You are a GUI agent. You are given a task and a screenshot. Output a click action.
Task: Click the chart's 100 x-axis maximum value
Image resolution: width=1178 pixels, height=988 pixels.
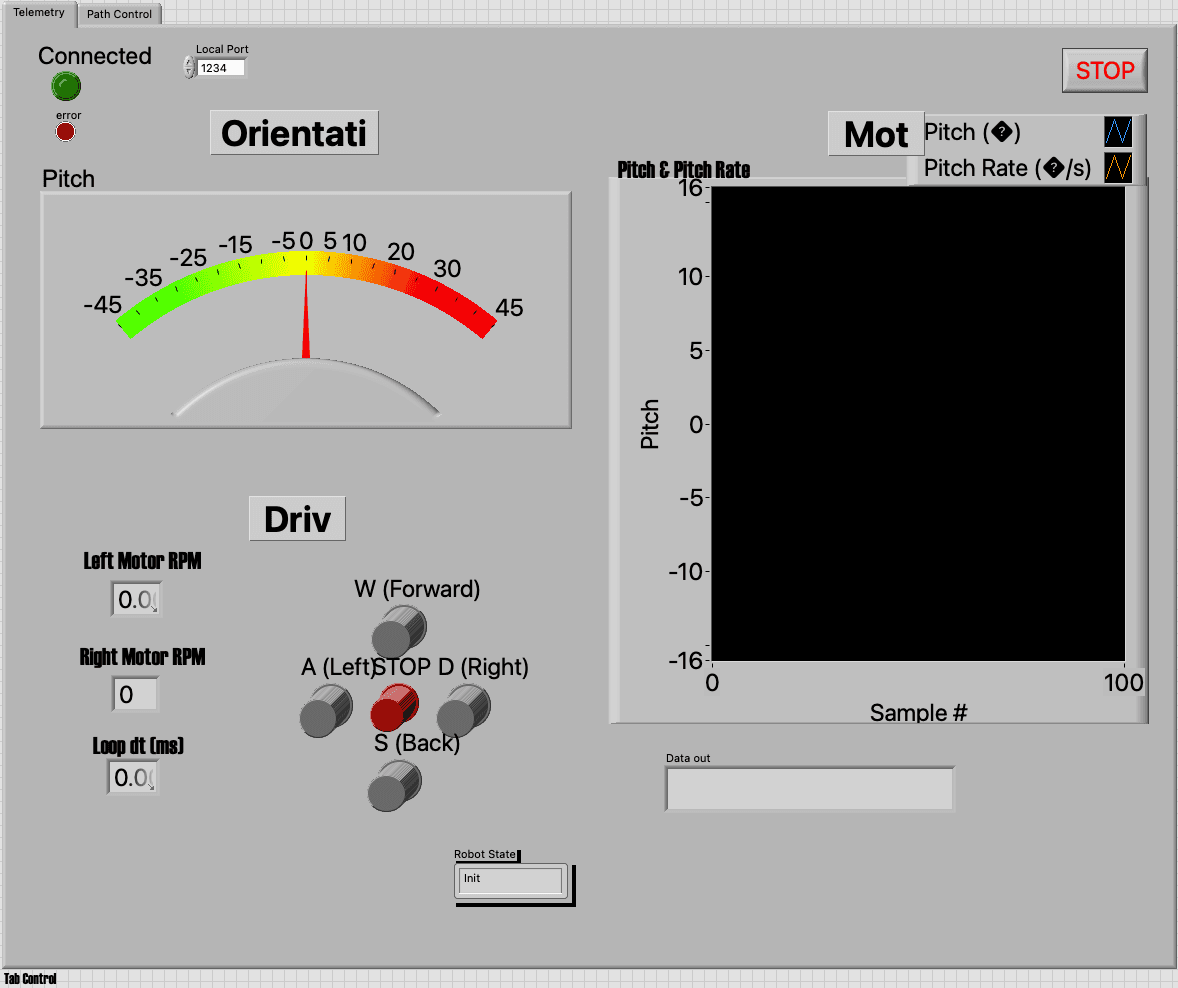1123,682
